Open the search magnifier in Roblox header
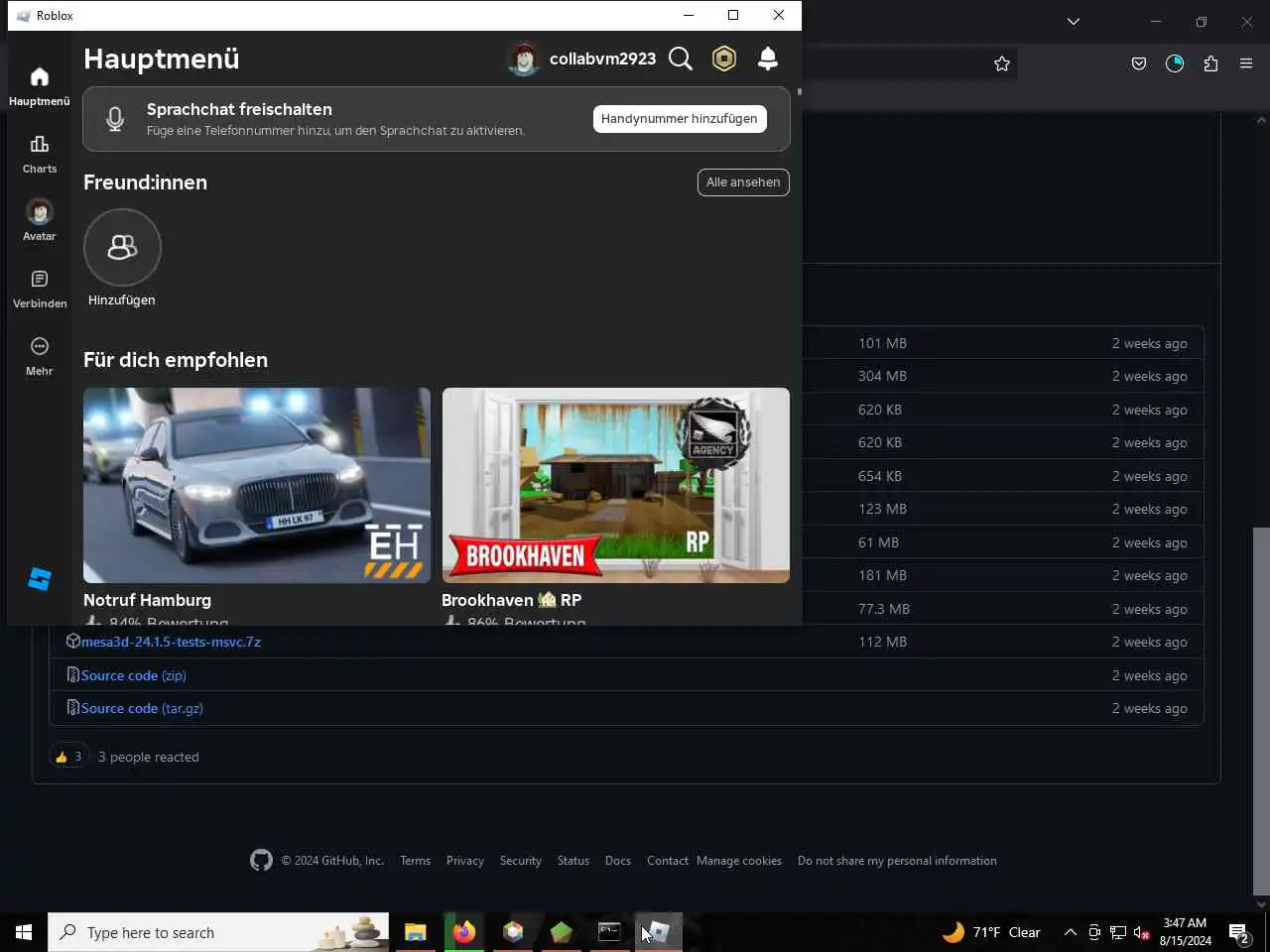1270x952 pixels. [x=681, y=59]
